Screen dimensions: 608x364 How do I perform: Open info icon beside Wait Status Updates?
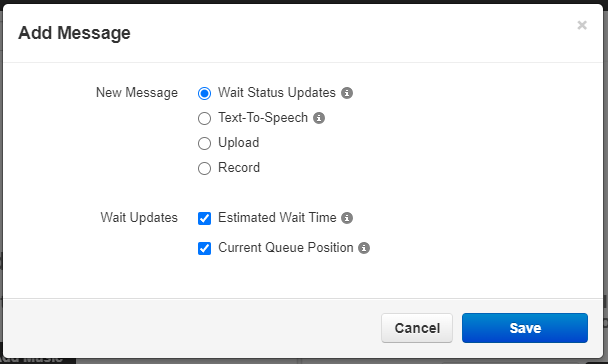(x=347, y=93)
